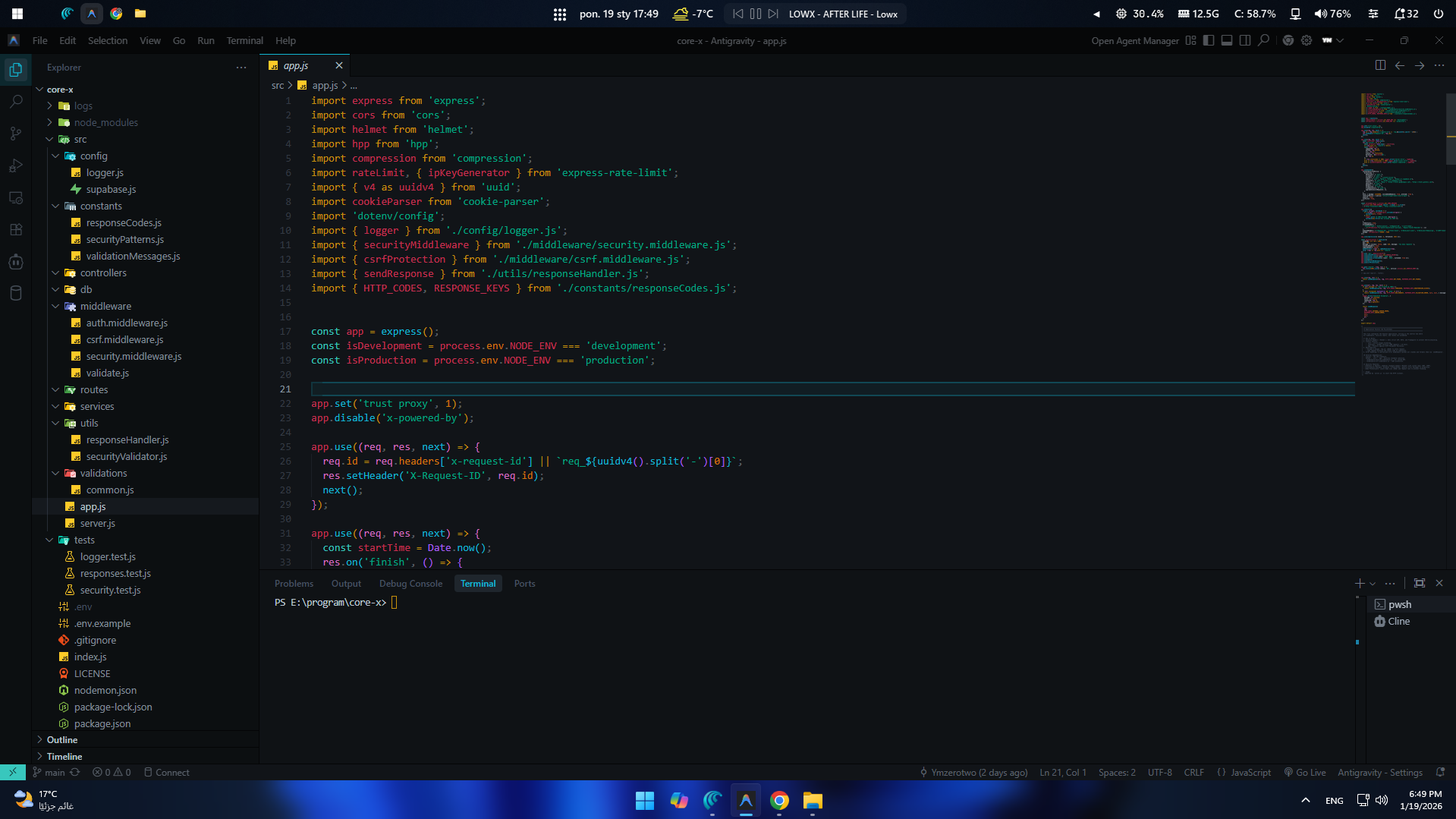Open server.js in the file explorer
This screenshot has width=1456, height=819.
(97, 524)
